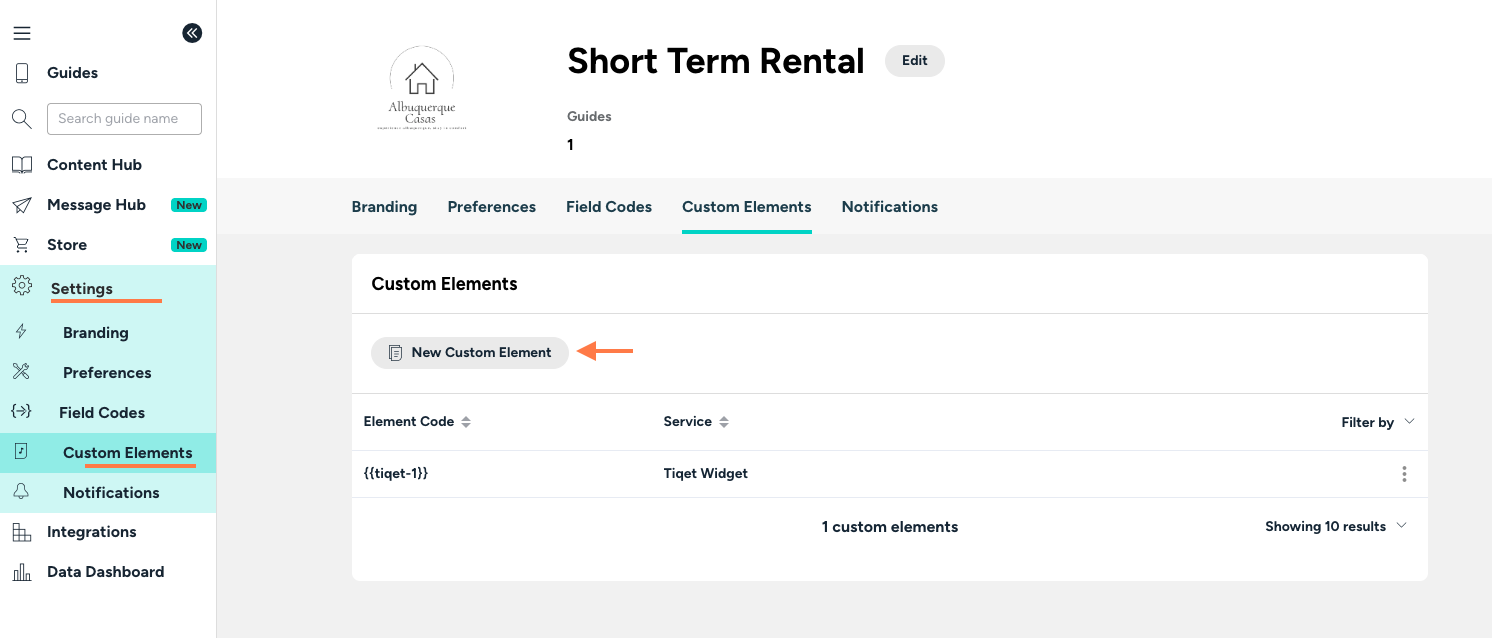This screenshot has width=1492, height=638.
Task: Click the New Custom Element button
Action: click(x=470, y=353)
